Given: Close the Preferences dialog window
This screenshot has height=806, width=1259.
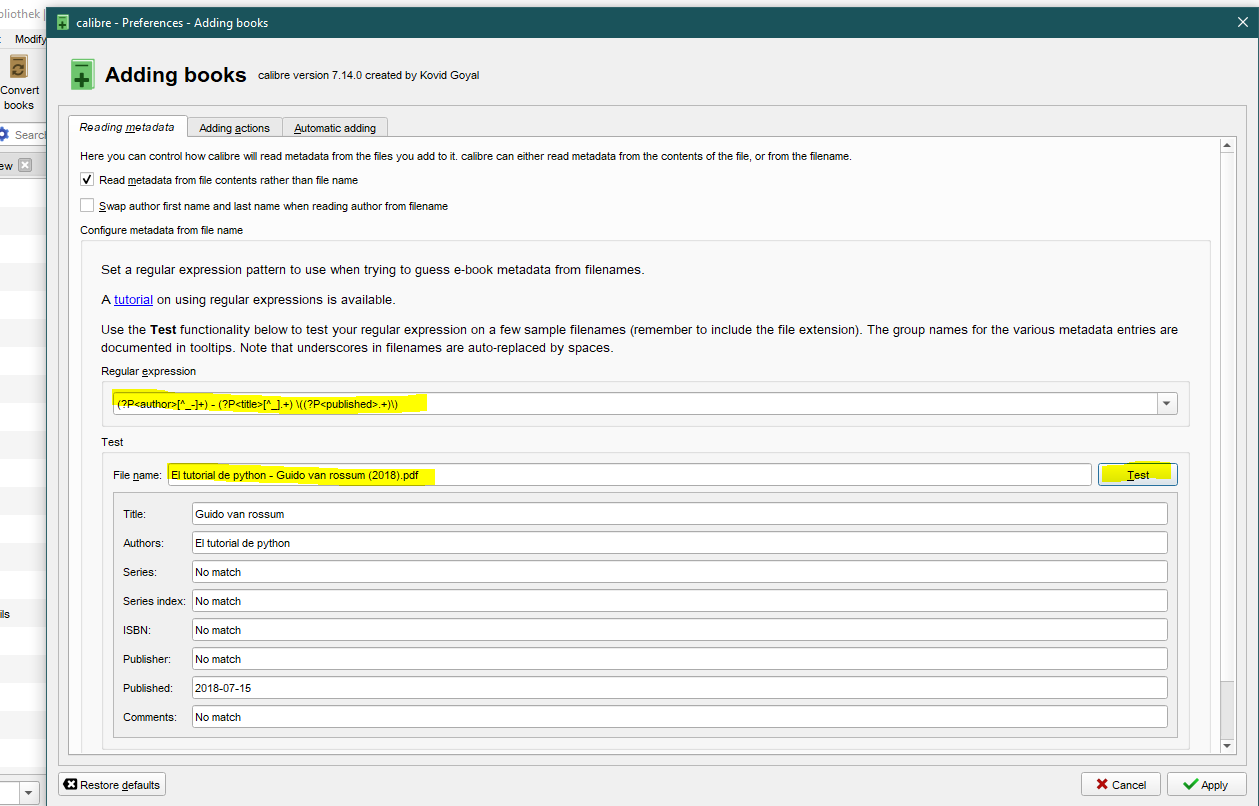Looking at the screenshot, I should click(1243, 22).
